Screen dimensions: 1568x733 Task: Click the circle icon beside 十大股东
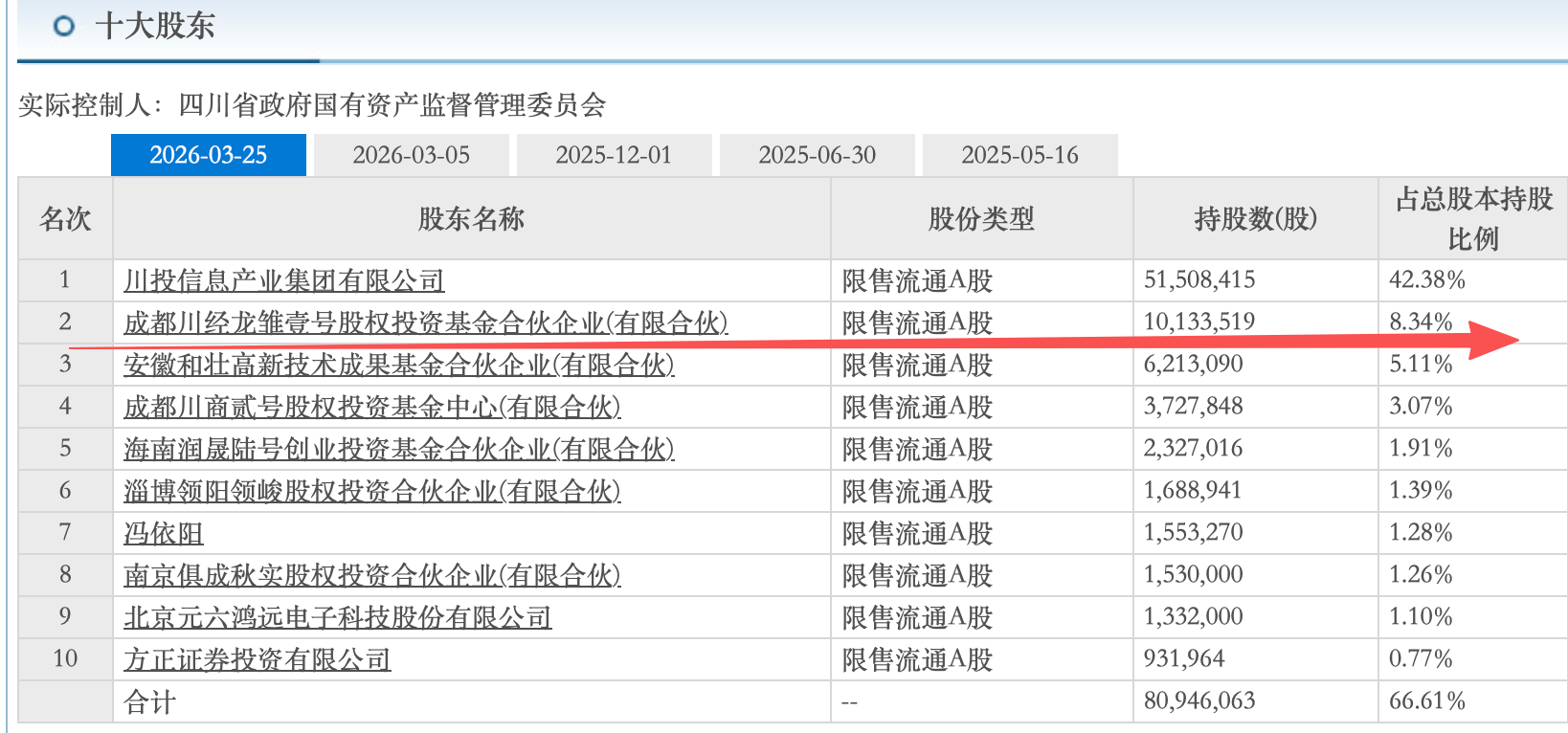tap(64, 26)
